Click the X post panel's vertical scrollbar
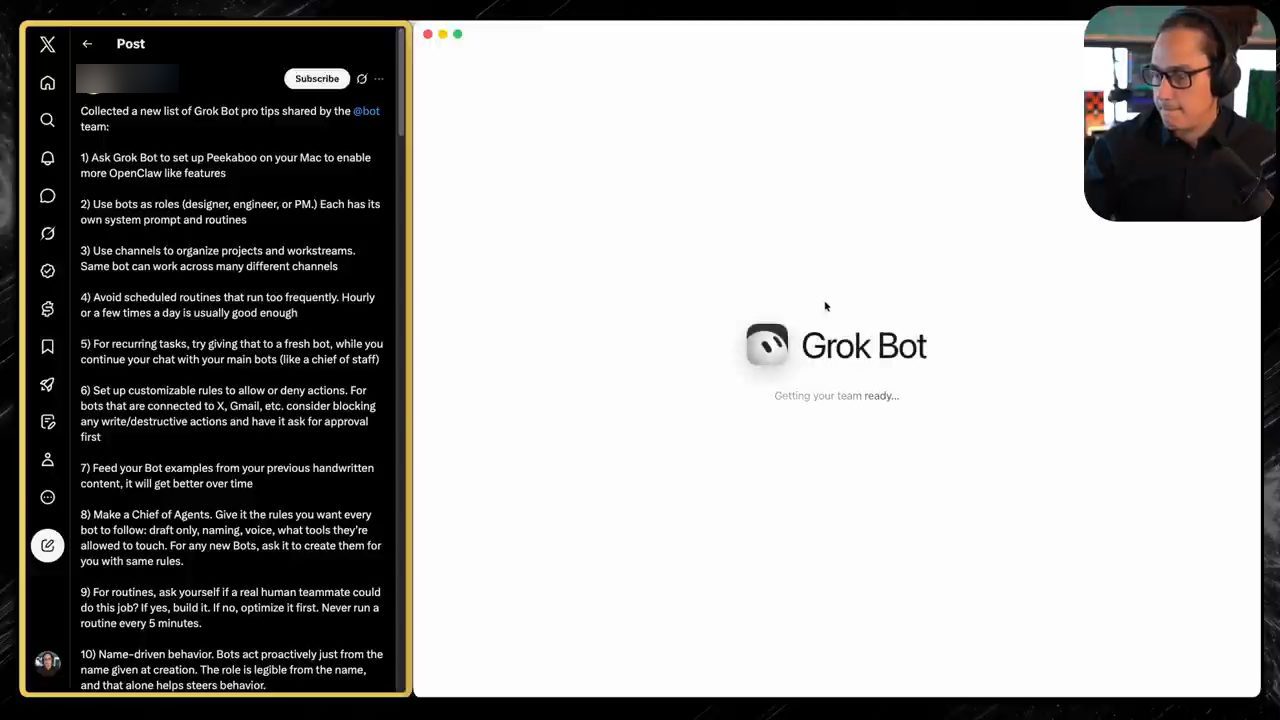The width and height of the screenshot is (1280, 720). (401, 85)
